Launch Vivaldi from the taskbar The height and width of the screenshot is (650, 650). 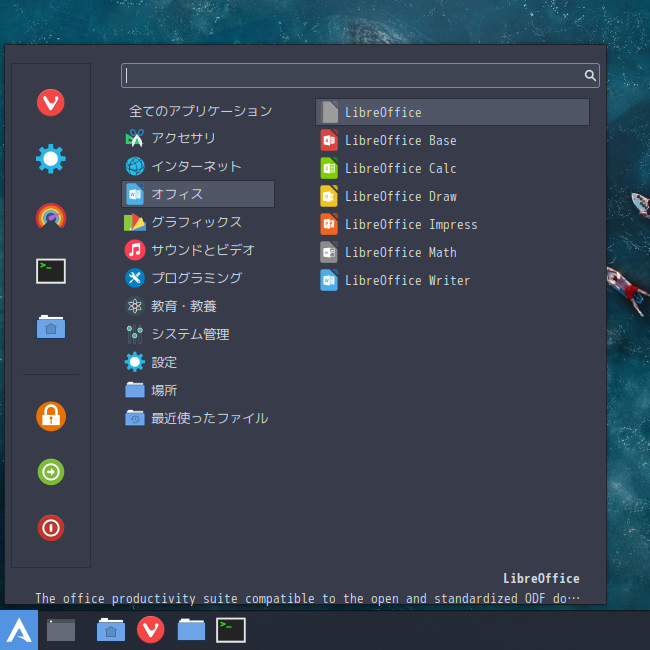coord(150,630)
